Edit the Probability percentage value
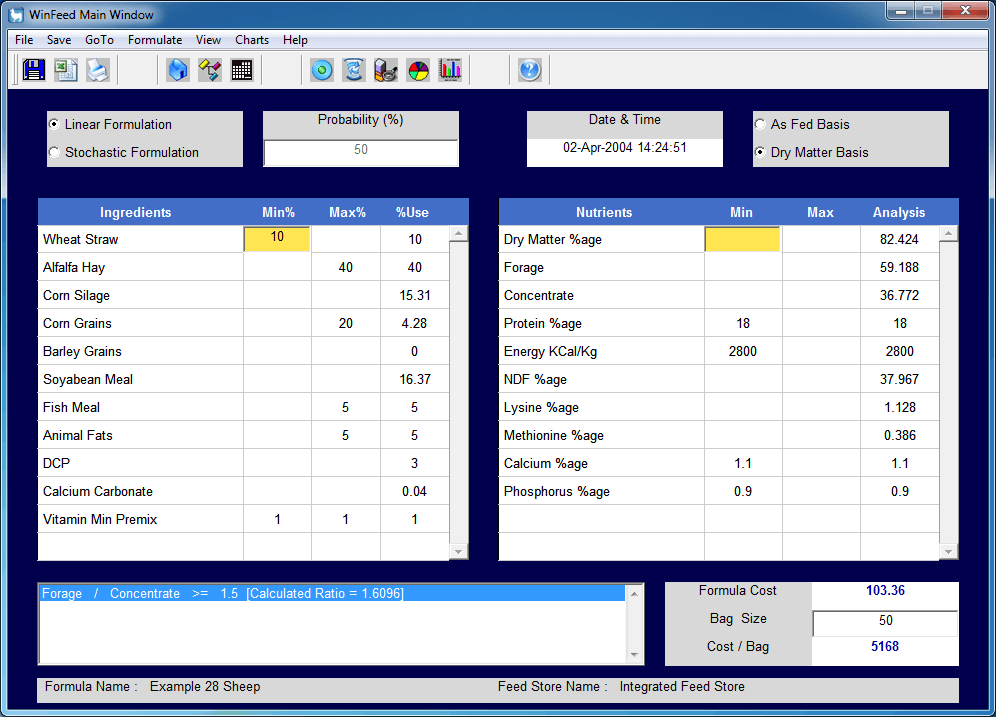The image size is (996, 717). [360, 154]
